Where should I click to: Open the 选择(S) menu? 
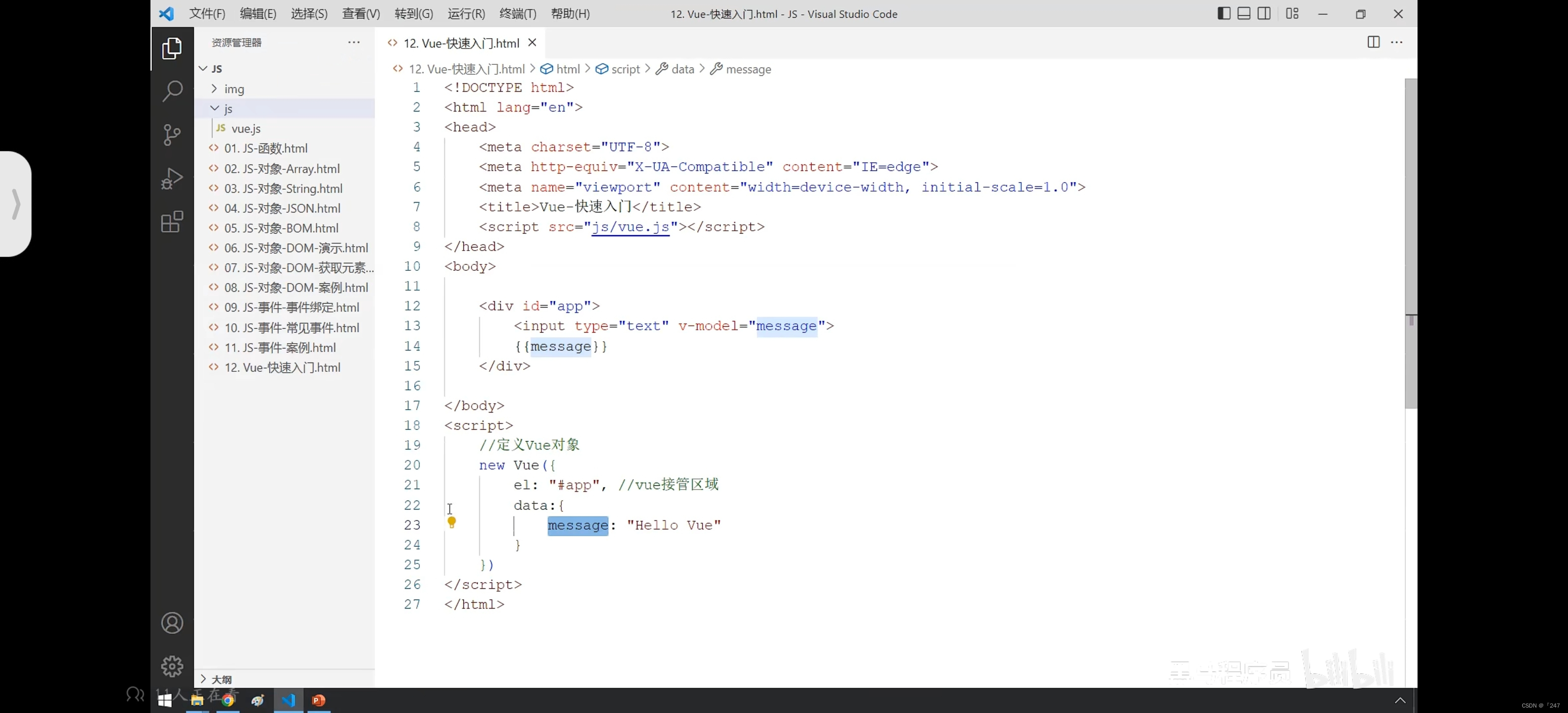click(309, 13)
